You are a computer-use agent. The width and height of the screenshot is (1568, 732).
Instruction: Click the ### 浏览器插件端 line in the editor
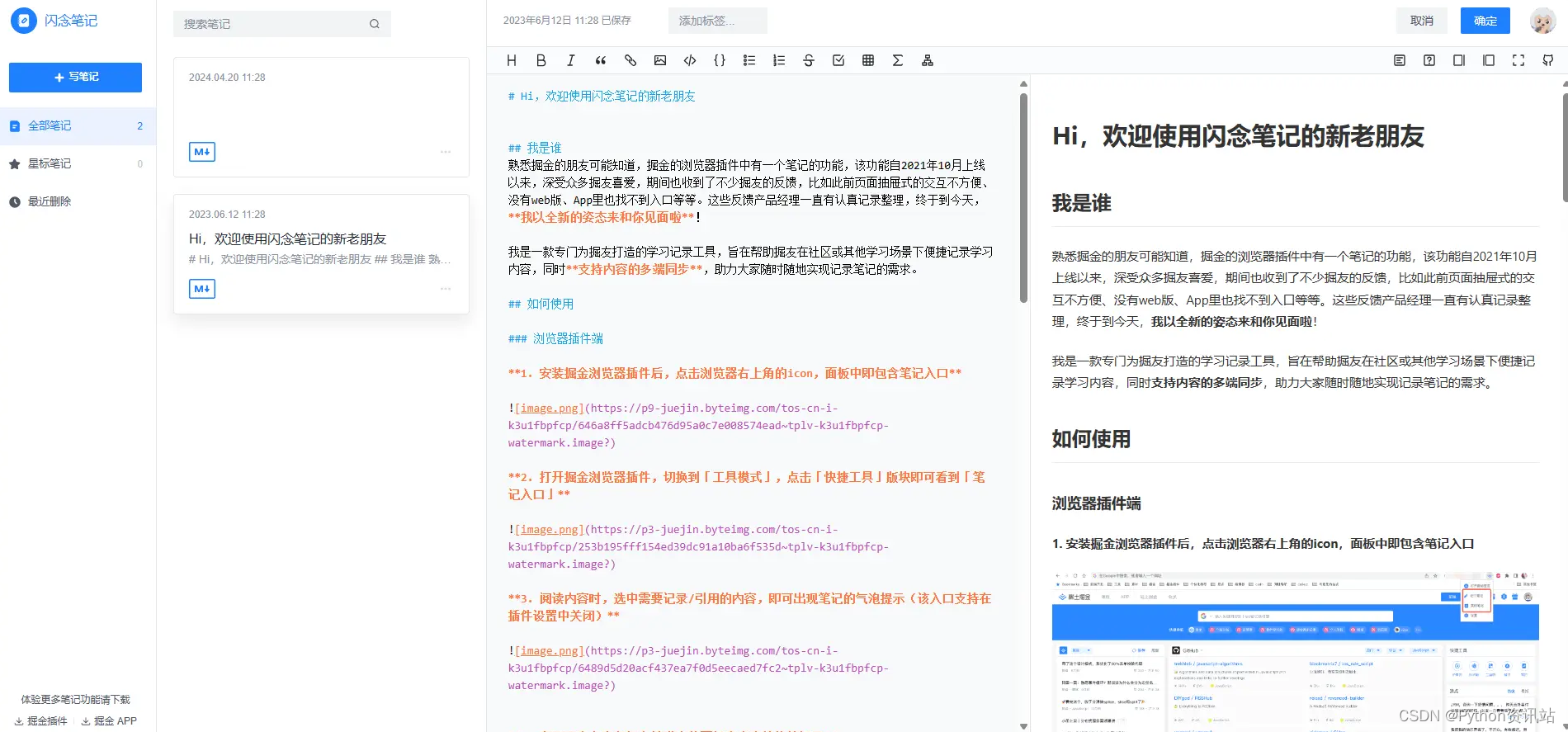click(555, 338)
